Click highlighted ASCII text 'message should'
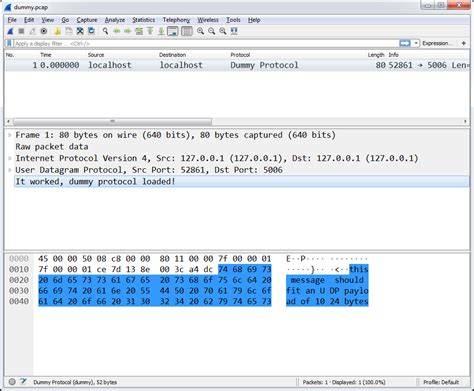 pos(327,280)
